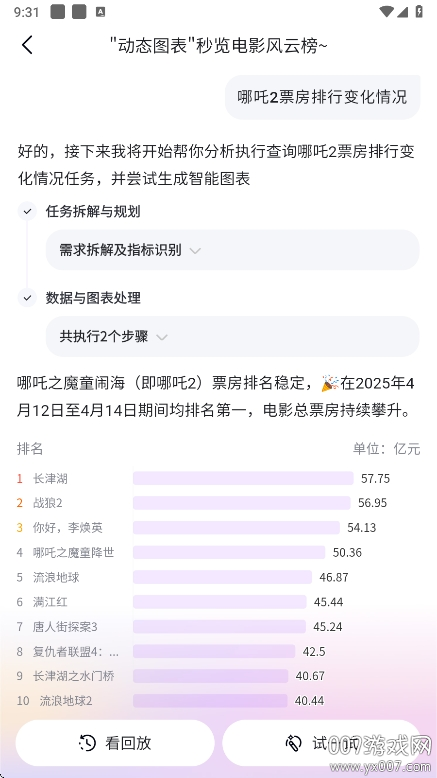Image resolution: width=437 pixels, height=778 pixels.
Task: Tap the 你好，李焕英 ranking row
Action: (218, 527)
